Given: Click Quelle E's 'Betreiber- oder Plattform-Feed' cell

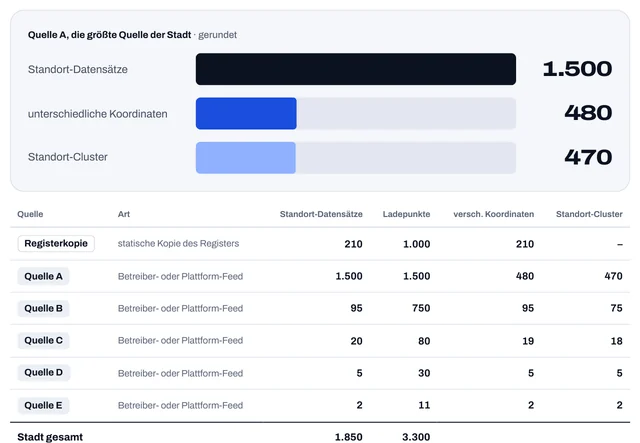Looking at the screenshot, I should 180,405.
